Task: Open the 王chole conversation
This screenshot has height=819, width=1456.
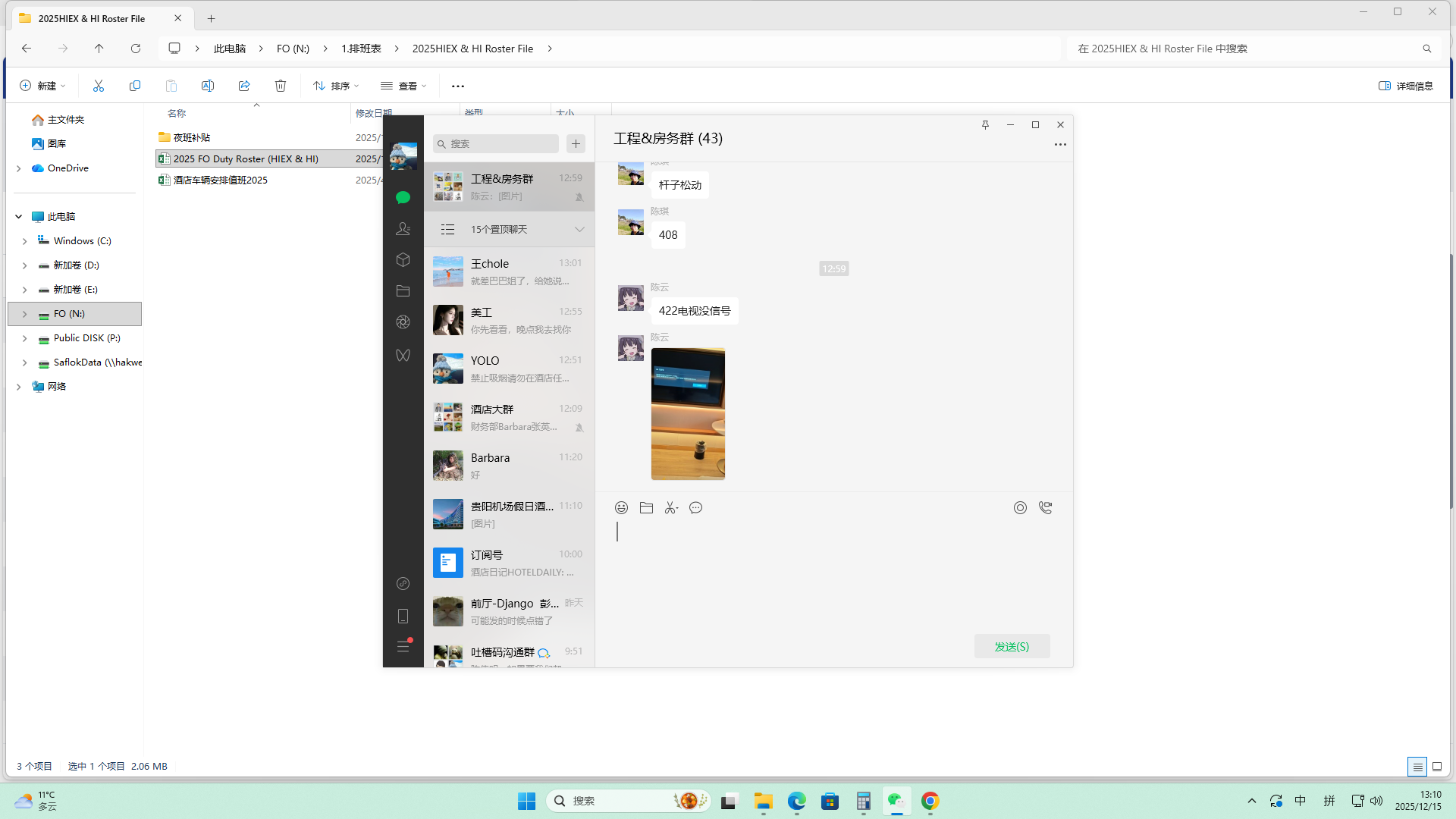Action: pyautogui.click(x=509, y=271)
